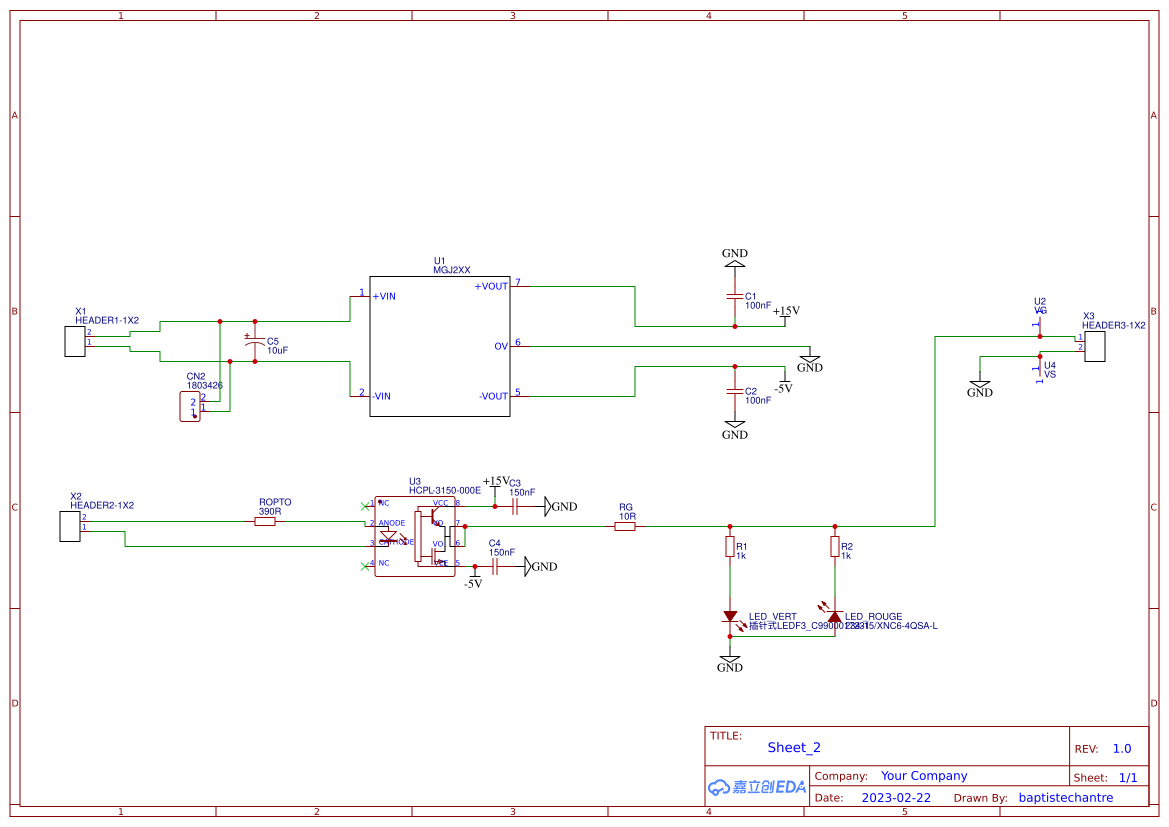This screenshot has width=1169, height=827.
Task: Click the LED_ROUGE red LED symbol
Action: coord(833,615)
